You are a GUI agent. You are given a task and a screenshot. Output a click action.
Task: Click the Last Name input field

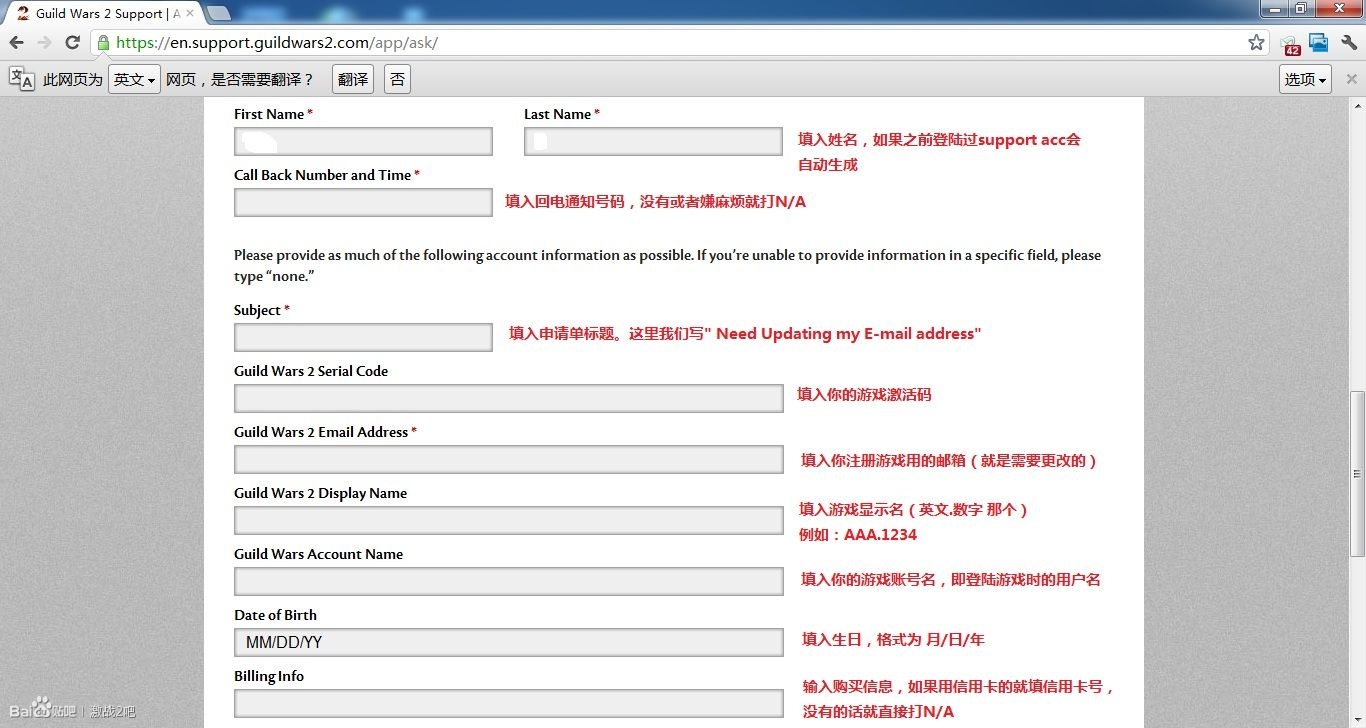653,141
